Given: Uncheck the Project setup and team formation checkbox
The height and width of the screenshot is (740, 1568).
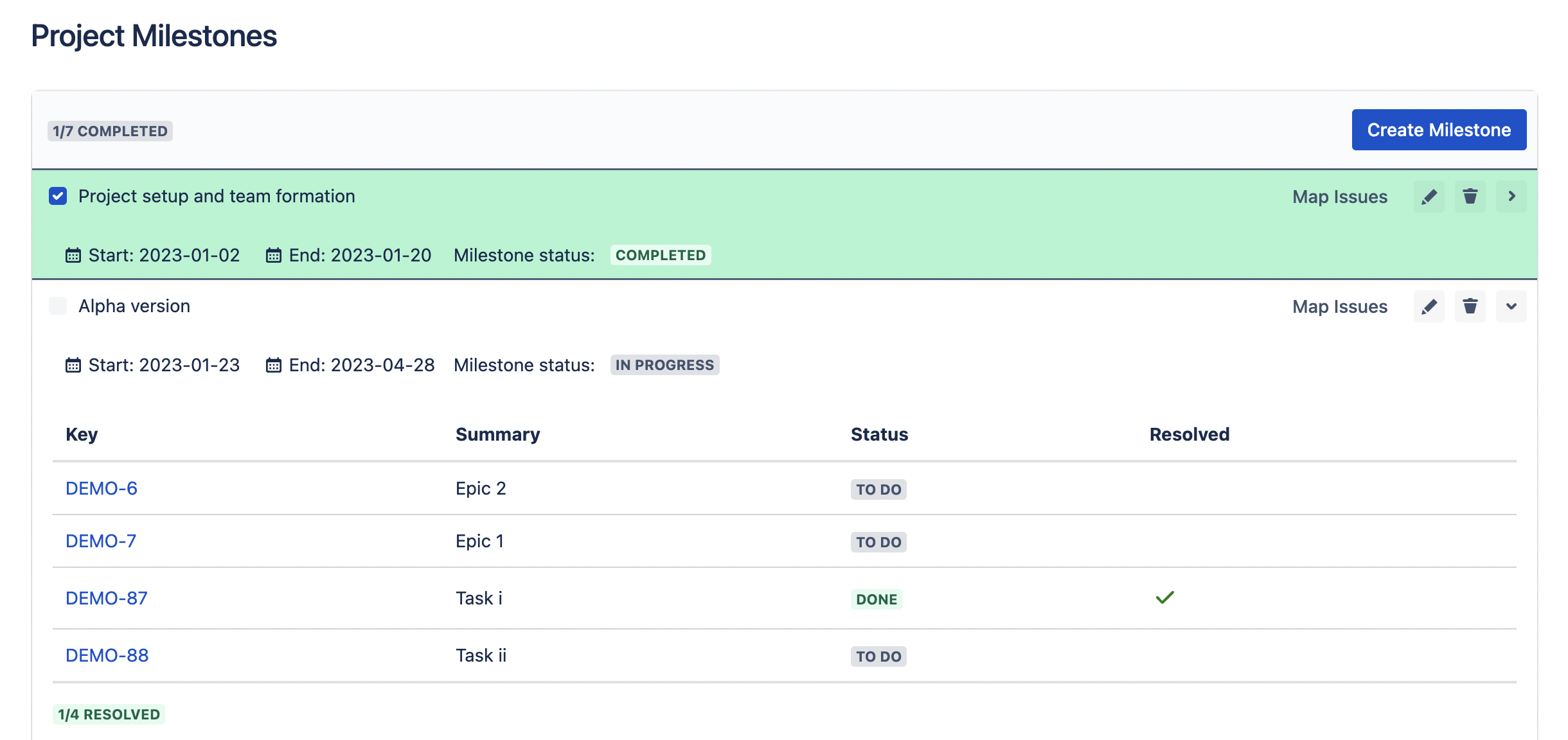Looking at the screenshot, I should click(58, 196).
